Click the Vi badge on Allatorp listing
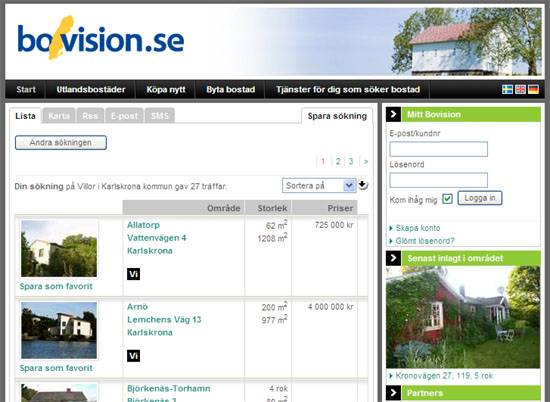Screen dimensions: 550x402 (x=133, y=274)
